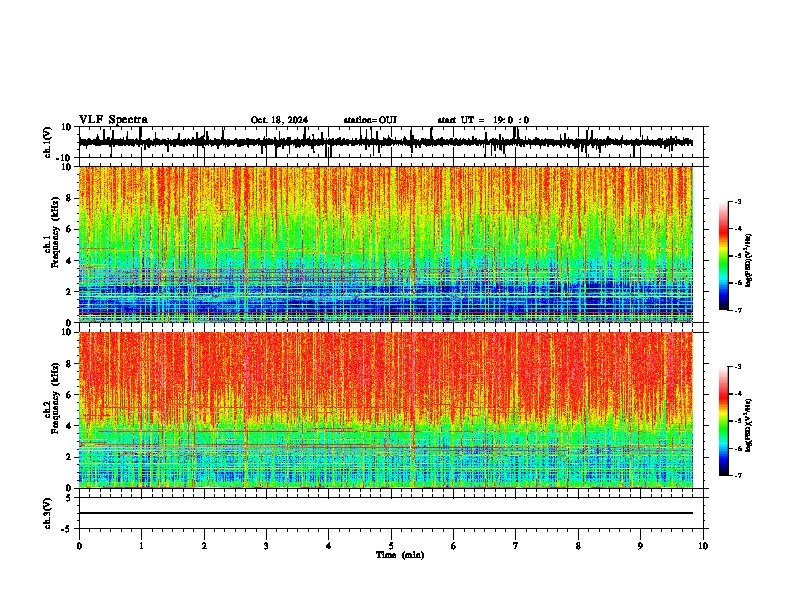This screenshot has width=792, height=612.
Task: Click the date "Oct. 18, 2024"
Action: tap(279, 120)
